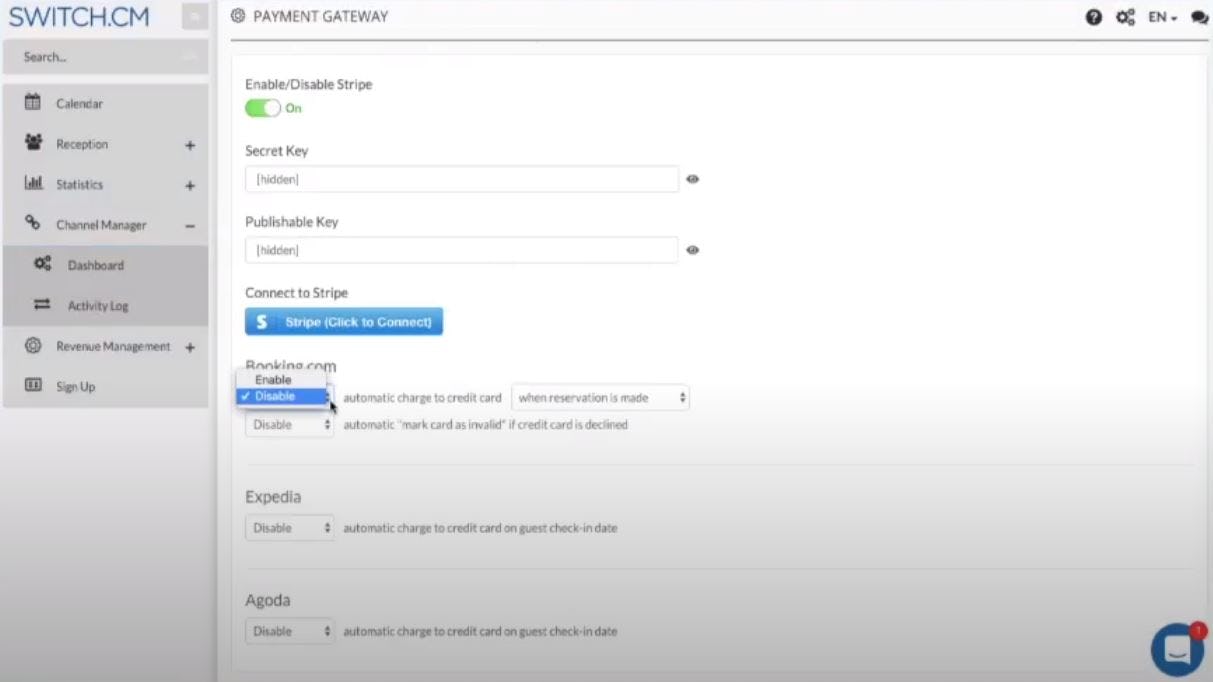
Task: Open the Expedia automatic charge dropdown
Action: (x=289, y=527)
